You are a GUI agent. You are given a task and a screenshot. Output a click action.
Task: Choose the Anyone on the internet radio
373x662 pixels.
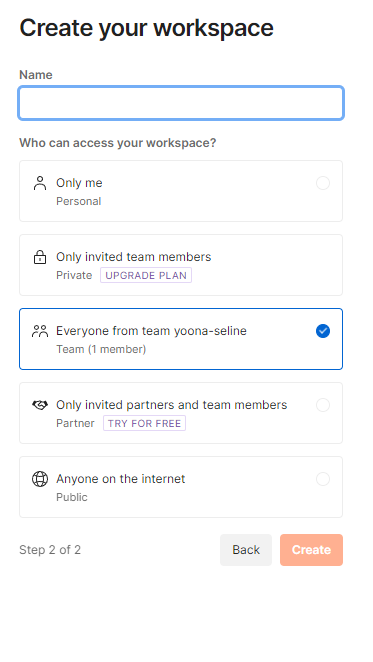(323, 479)
